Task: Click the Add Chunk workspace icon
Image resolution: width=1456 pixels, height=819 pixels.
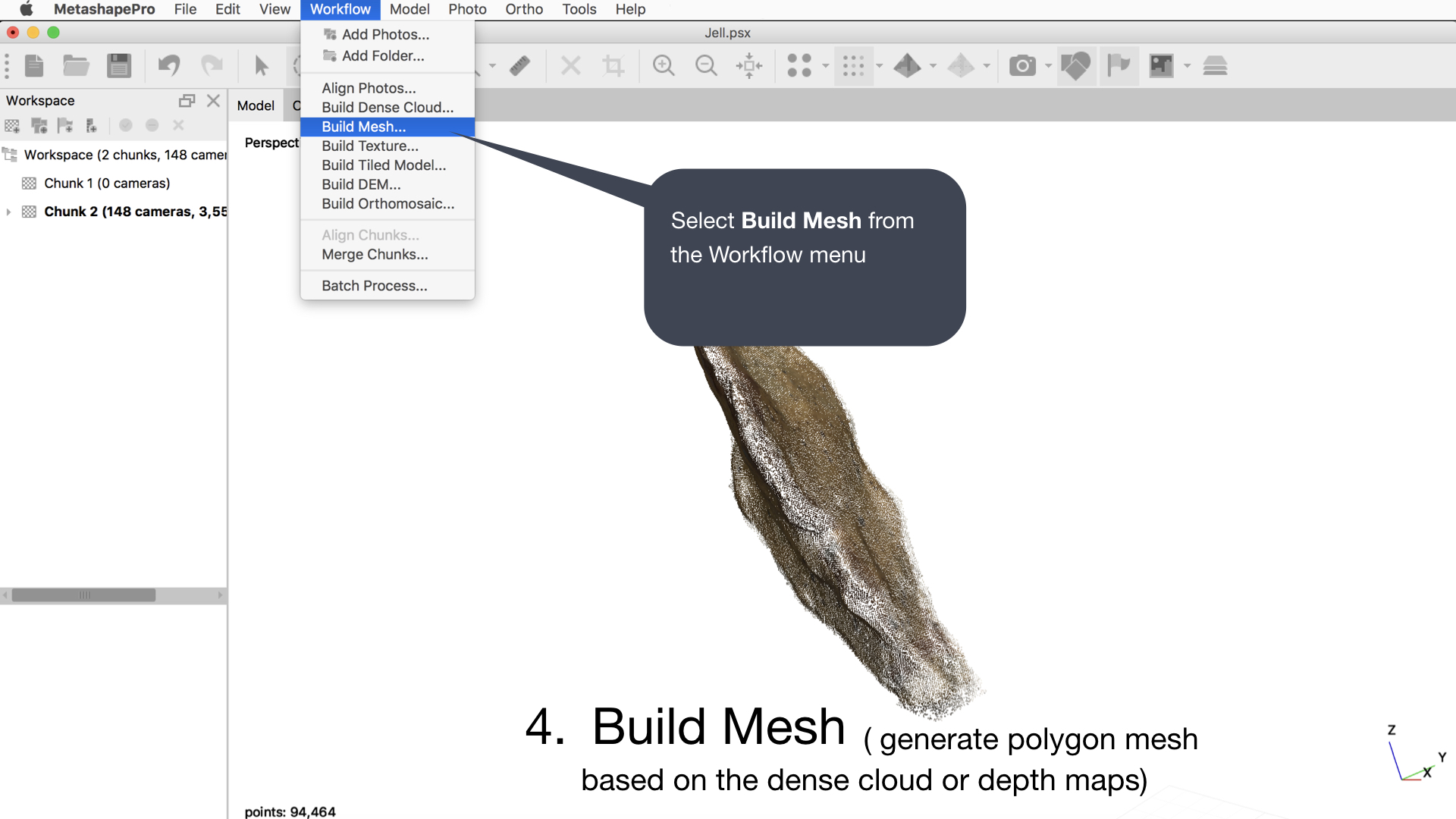Action: [12, 126]
